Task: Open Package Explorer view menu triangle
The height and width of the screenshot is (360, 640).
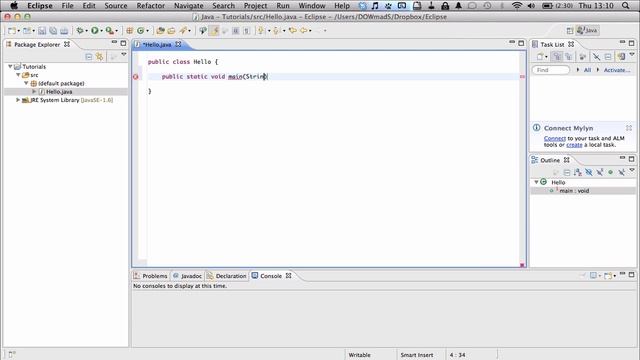Action: click(124, 54)
